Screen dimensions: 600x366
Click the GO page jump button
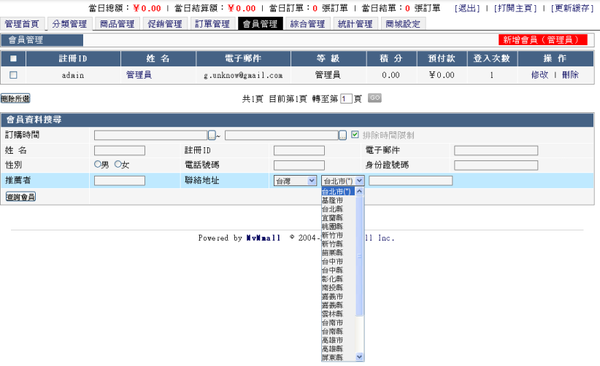[375, 98]
